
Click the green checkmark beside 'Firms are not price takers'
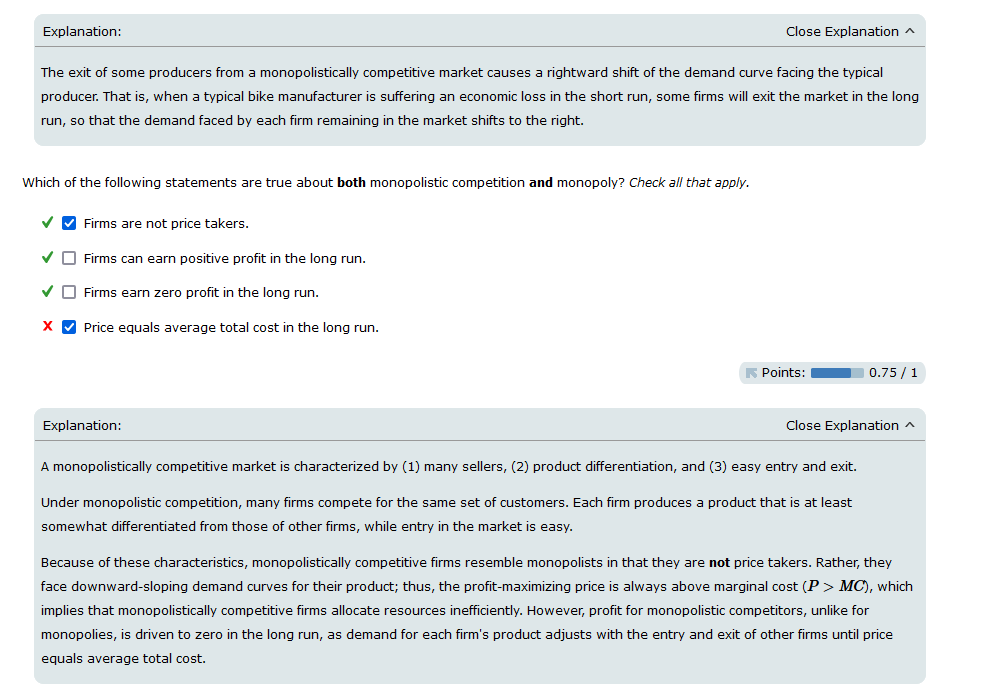click(x=47, y=223)
